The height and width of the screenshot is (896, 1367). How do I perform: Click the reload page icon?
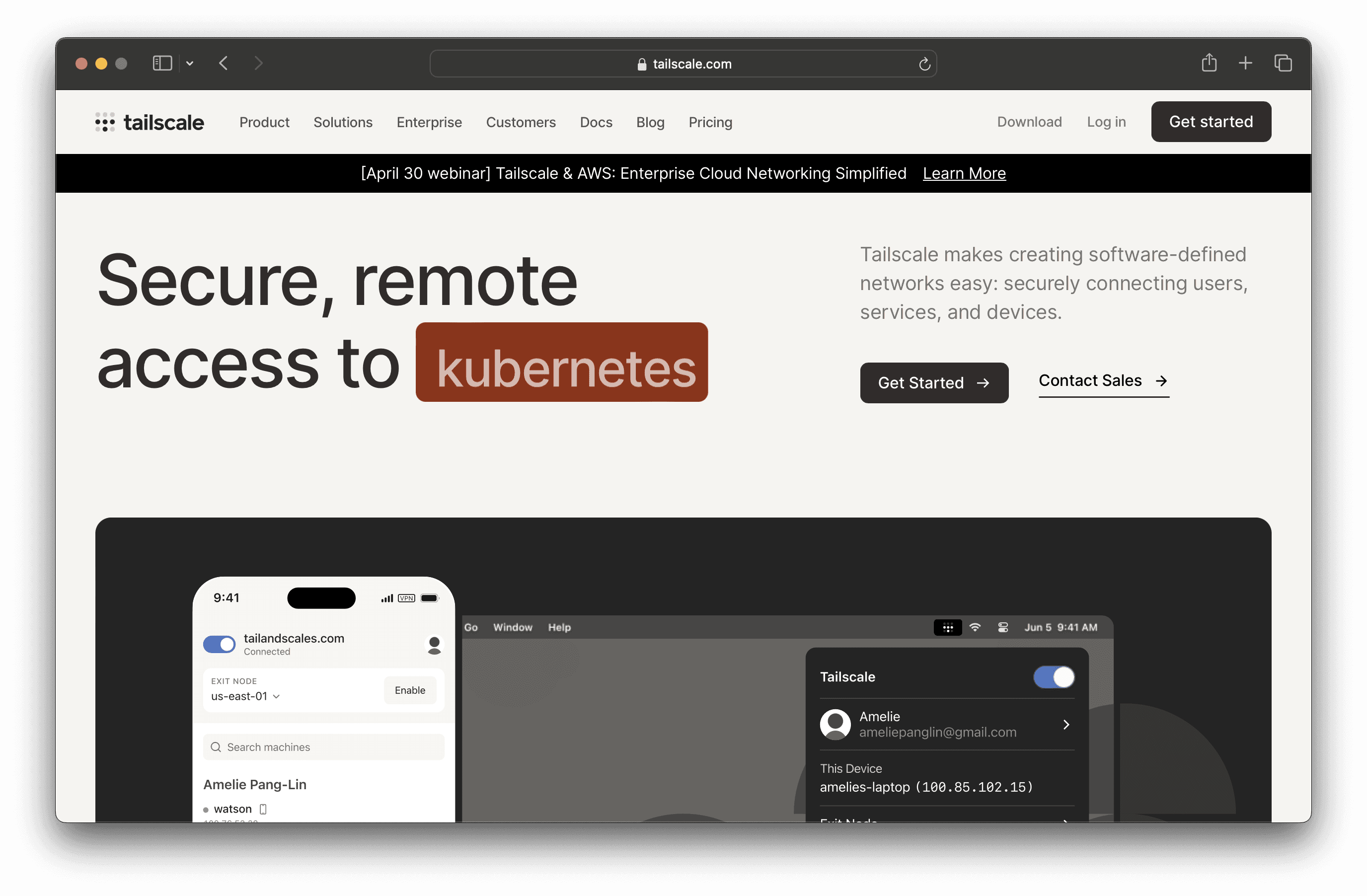pos(924,65)
